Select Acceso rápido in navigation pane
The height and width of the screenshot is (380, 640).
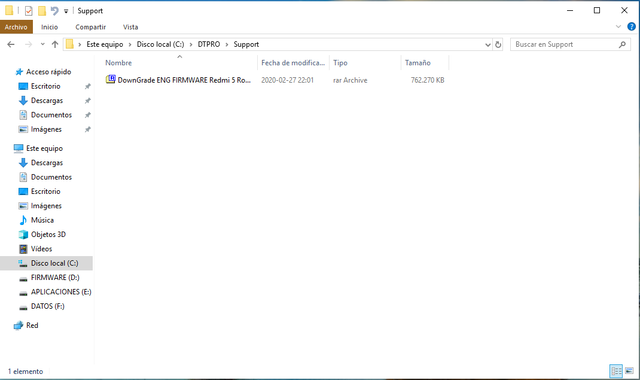tap(49, 72)
